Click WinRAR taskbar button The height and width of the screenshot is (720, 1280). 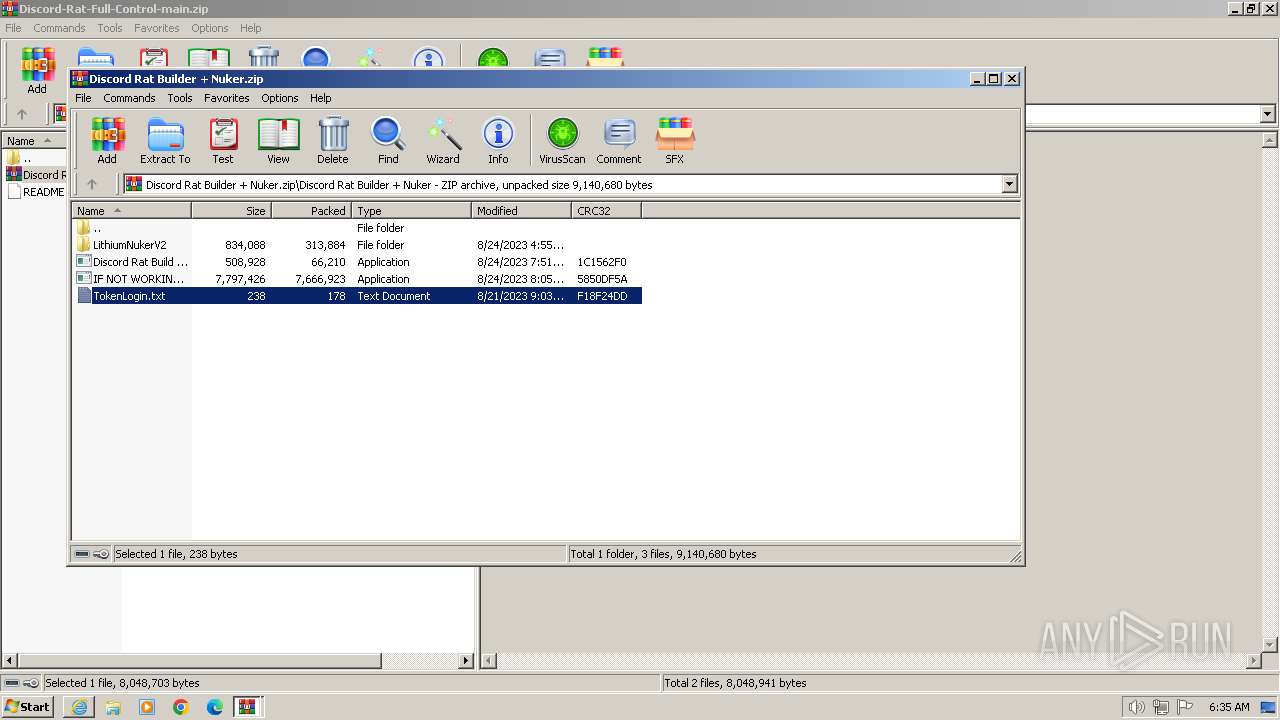247,707
